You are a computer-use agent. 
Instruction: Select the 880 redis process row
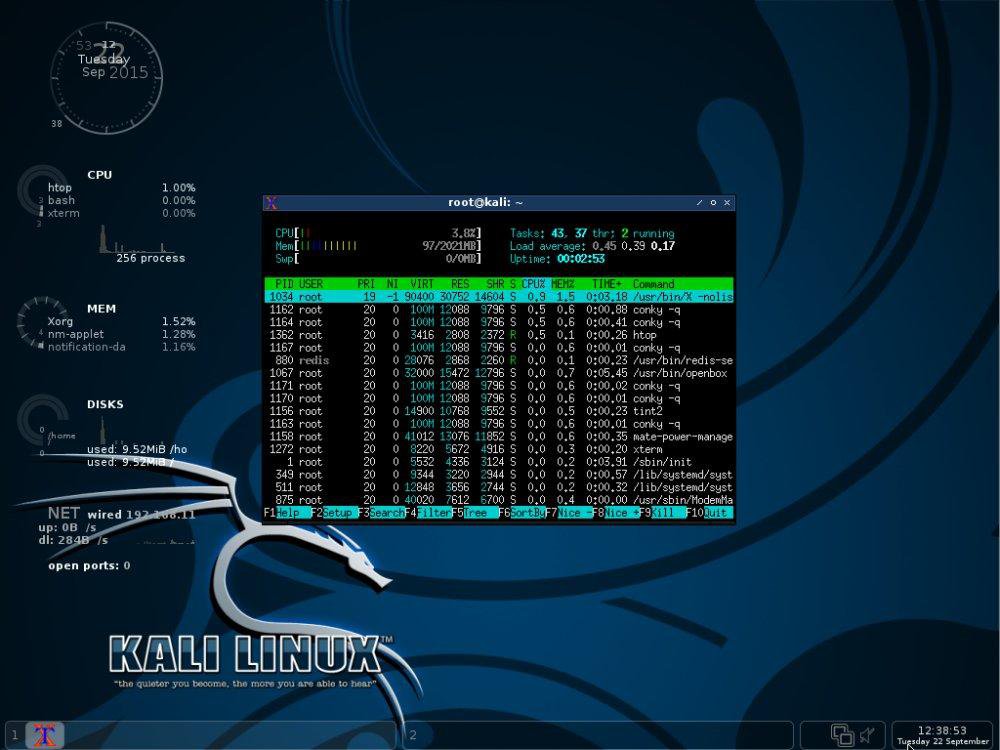click(499, 360)
